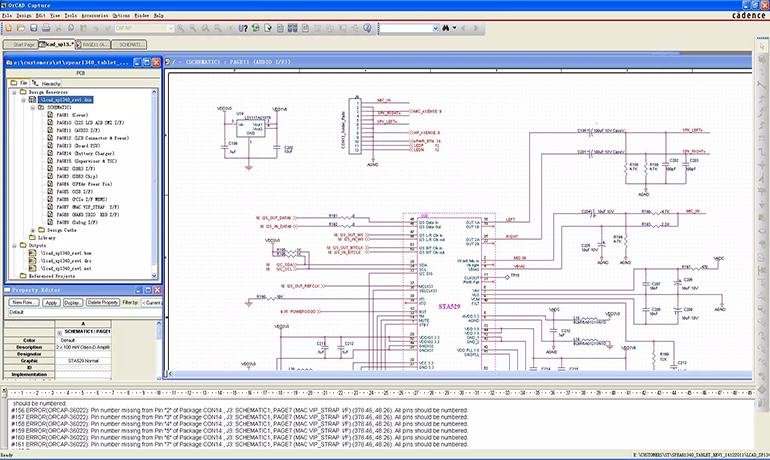770x460 pixels.
Task: Open the binoculars search options arrow
Action: pos(455,28)
